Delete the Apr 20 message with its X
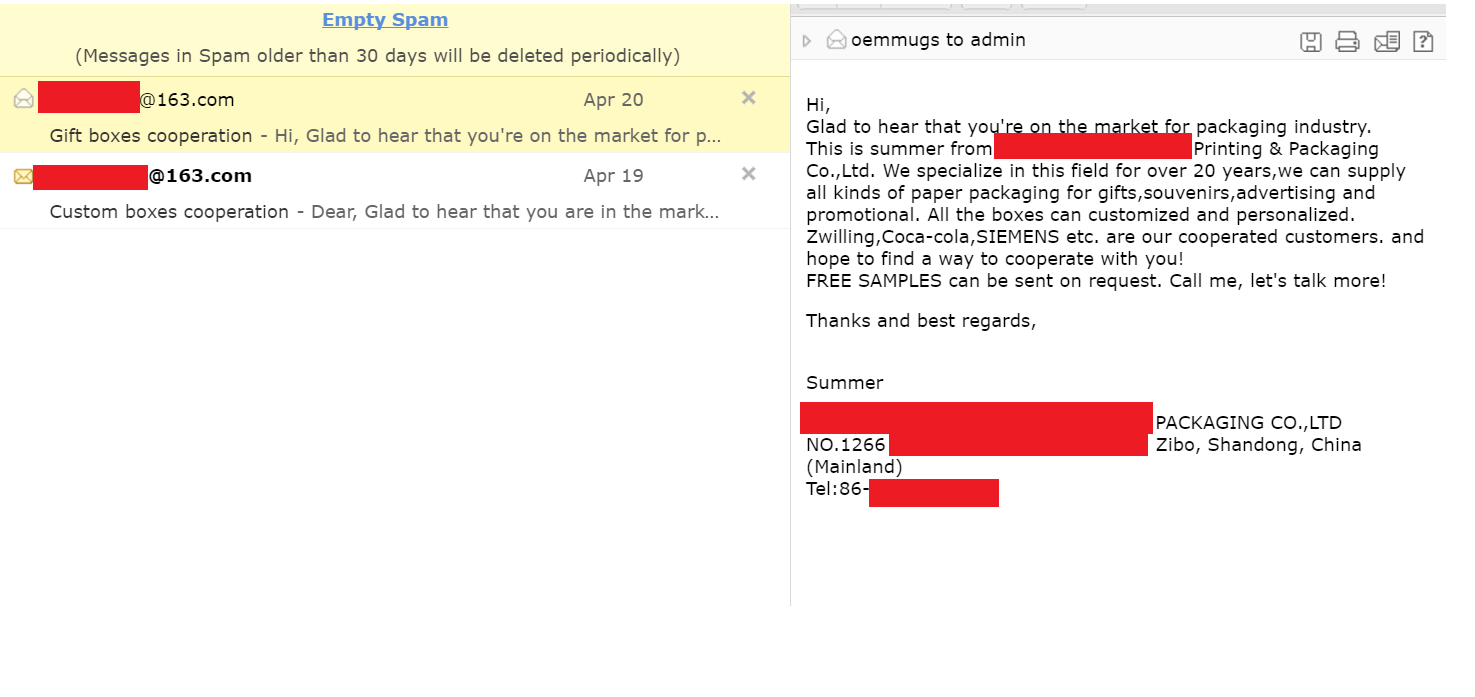The image size is (1475, 697). click(x=748, y=98)
